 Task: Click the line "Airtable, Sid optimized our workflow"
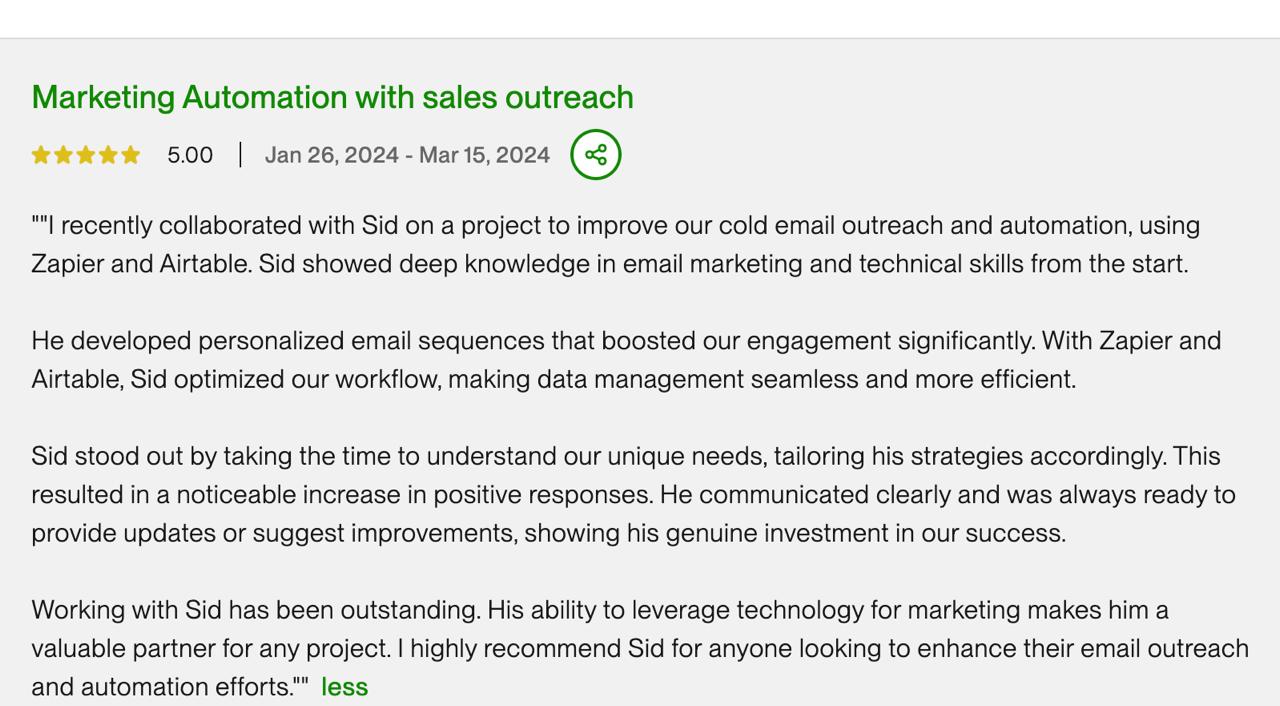click(x=554, y=379)
